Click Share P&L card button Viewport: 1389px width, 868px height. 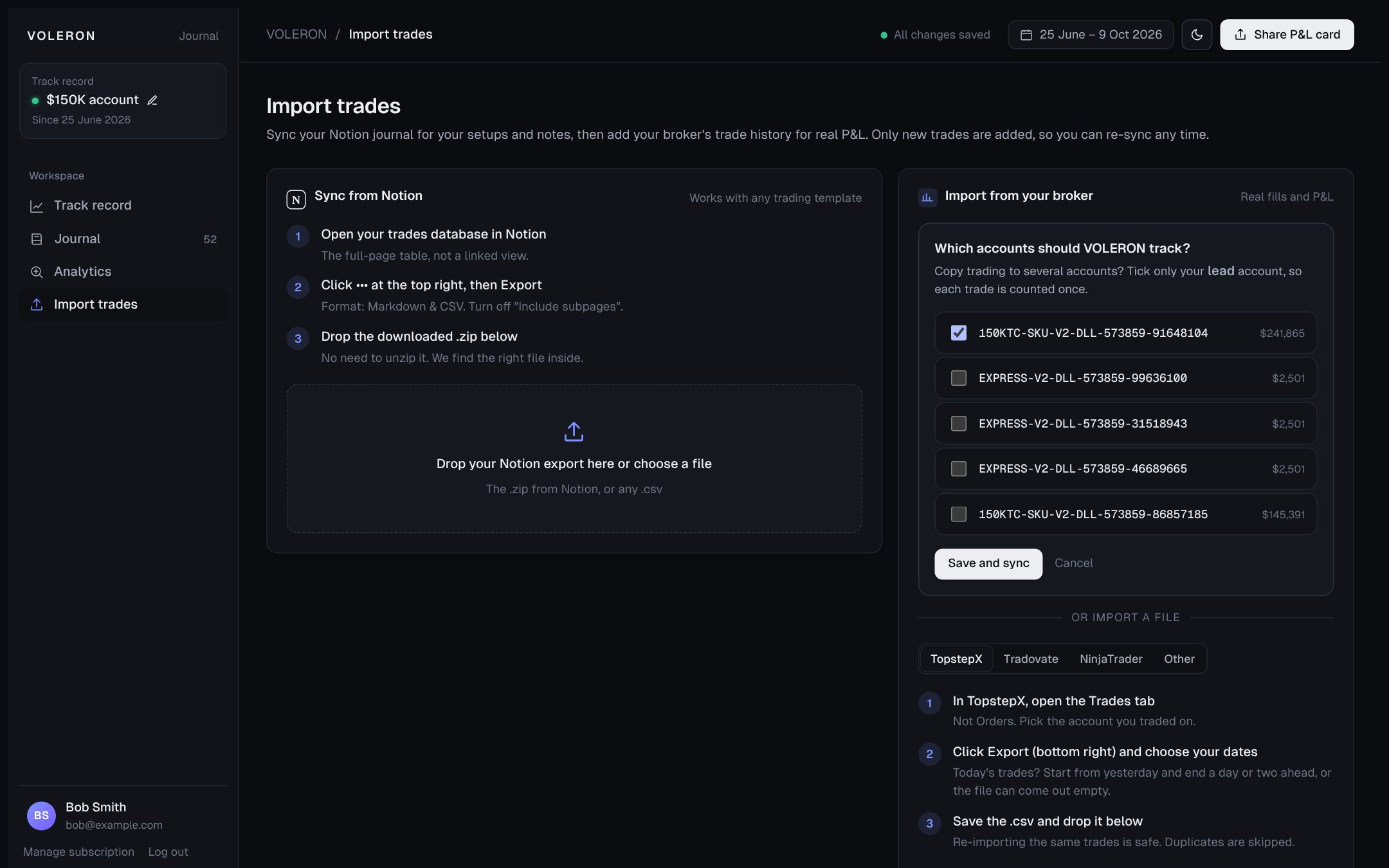(1287, 35)
